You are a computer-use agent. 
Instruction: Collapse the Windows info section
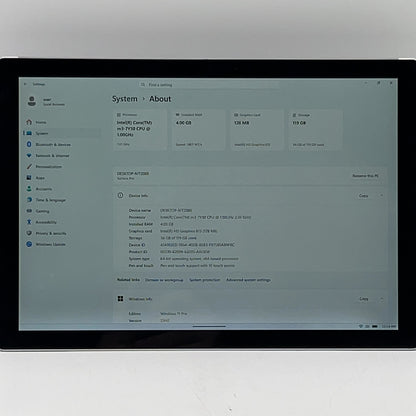(x=382, y=299)
